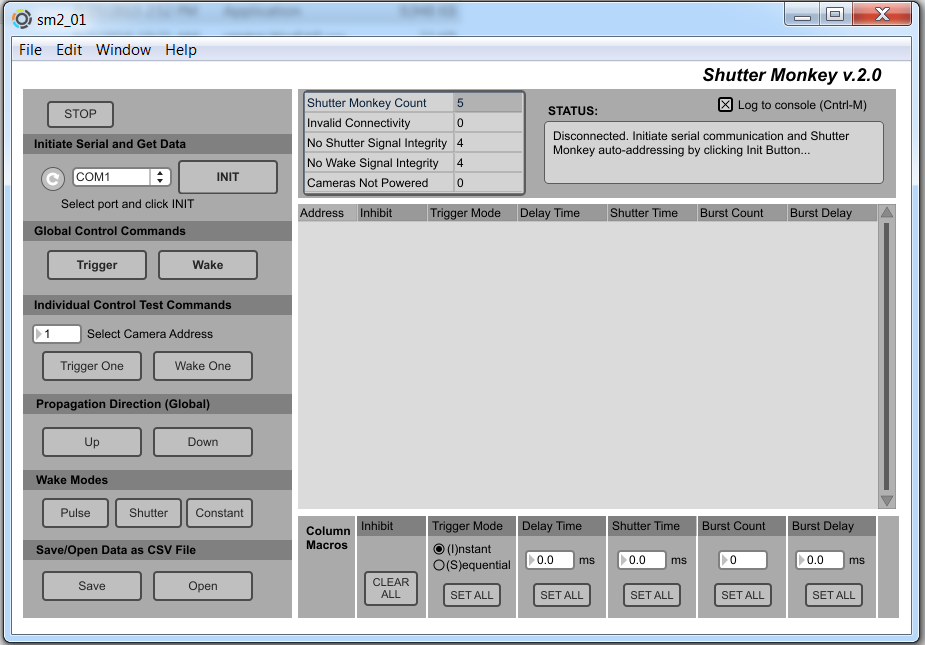Choose Pulse wake mode
Image resolution: width=925 pixels, height=645 pixels.
pyautogui.click(x=76, y=513)
